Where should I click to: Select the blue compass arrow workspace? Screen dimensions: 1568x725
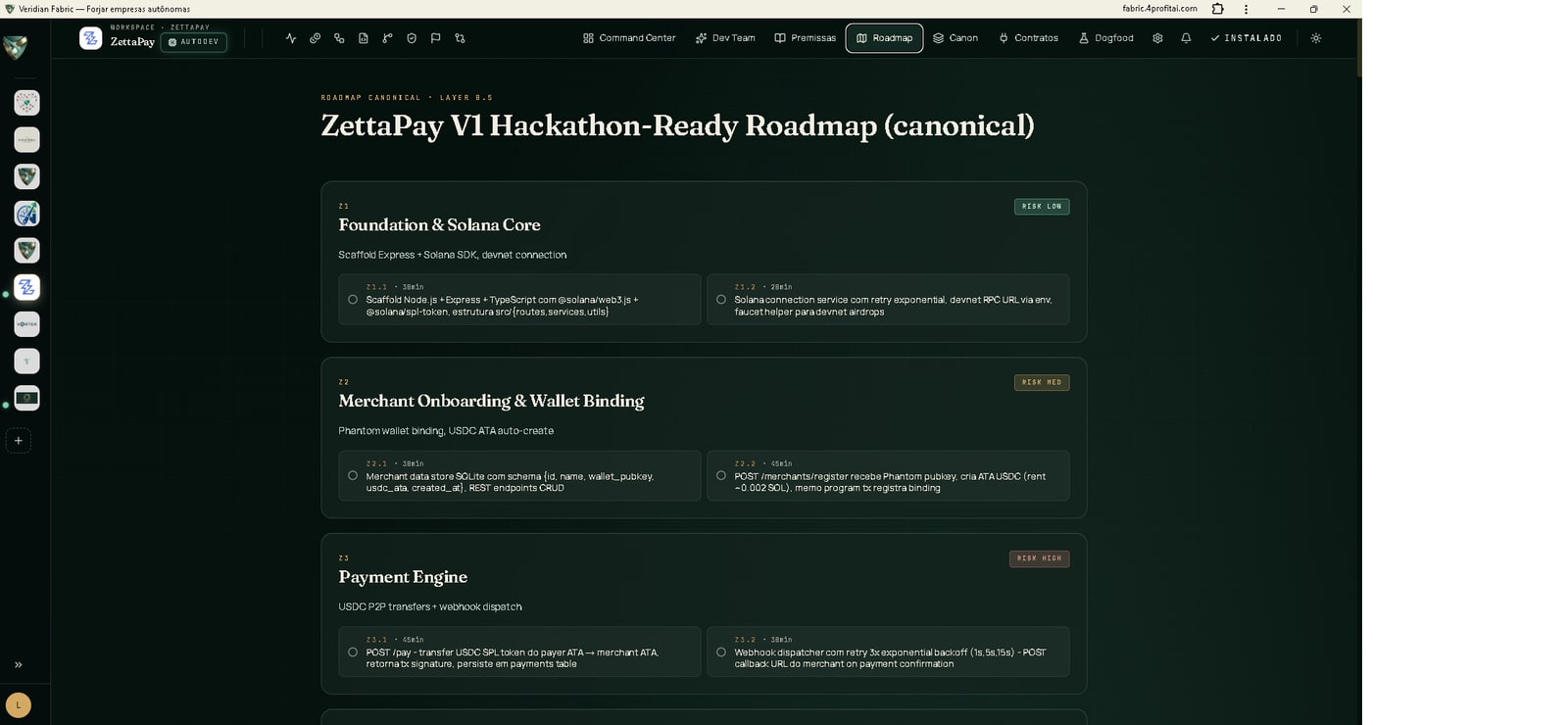click(x=26, y=214)
